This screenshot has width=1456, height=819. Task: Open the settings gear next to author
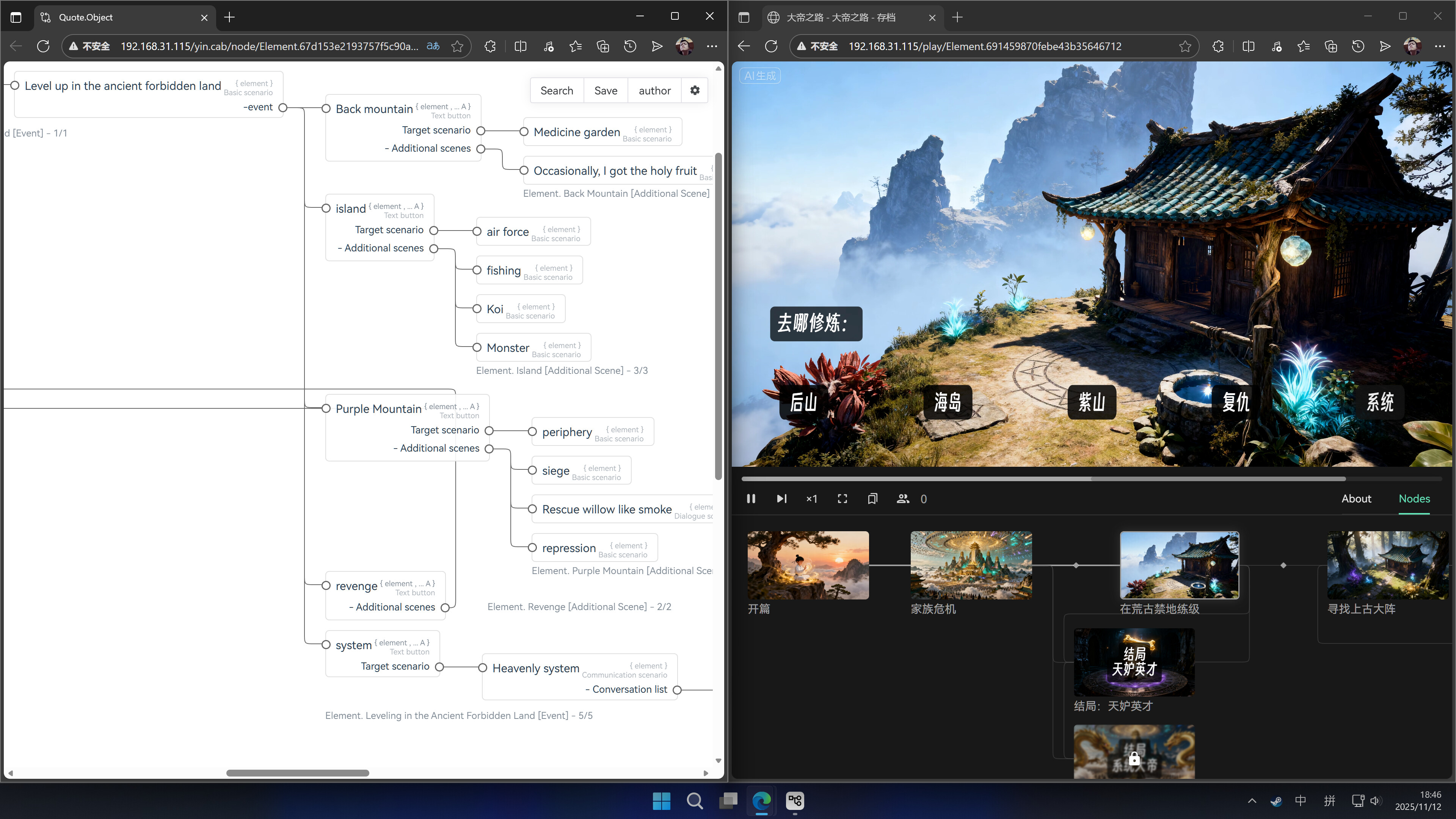tap(695, 90)
